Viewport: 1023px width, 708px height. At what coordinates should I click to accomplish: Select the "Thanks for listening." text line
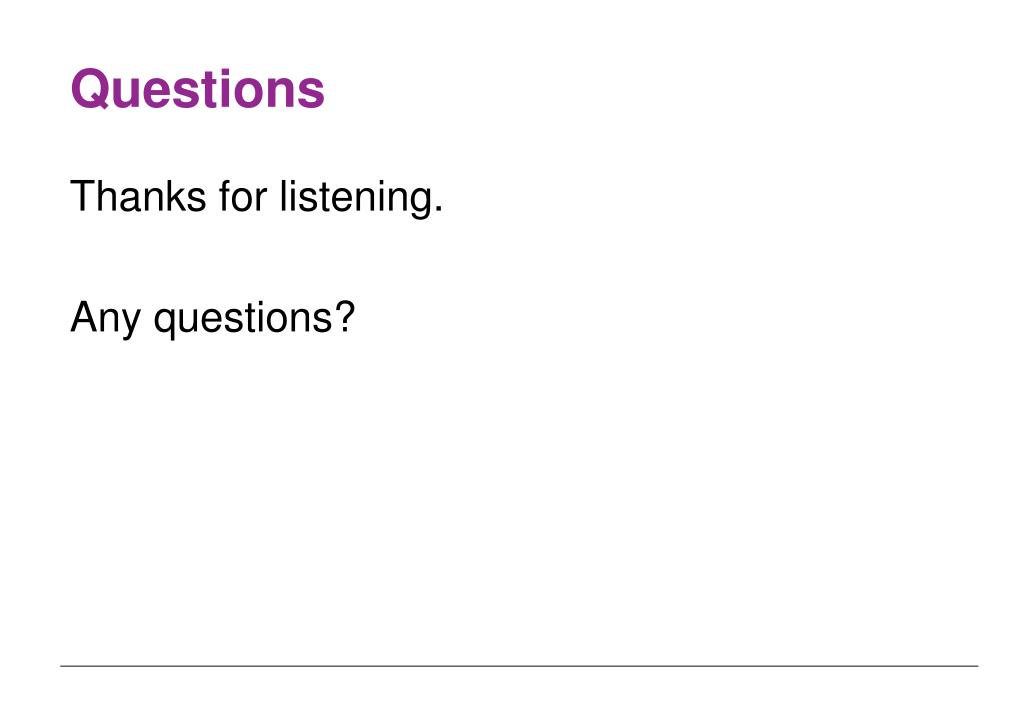[x=256, y=198]
